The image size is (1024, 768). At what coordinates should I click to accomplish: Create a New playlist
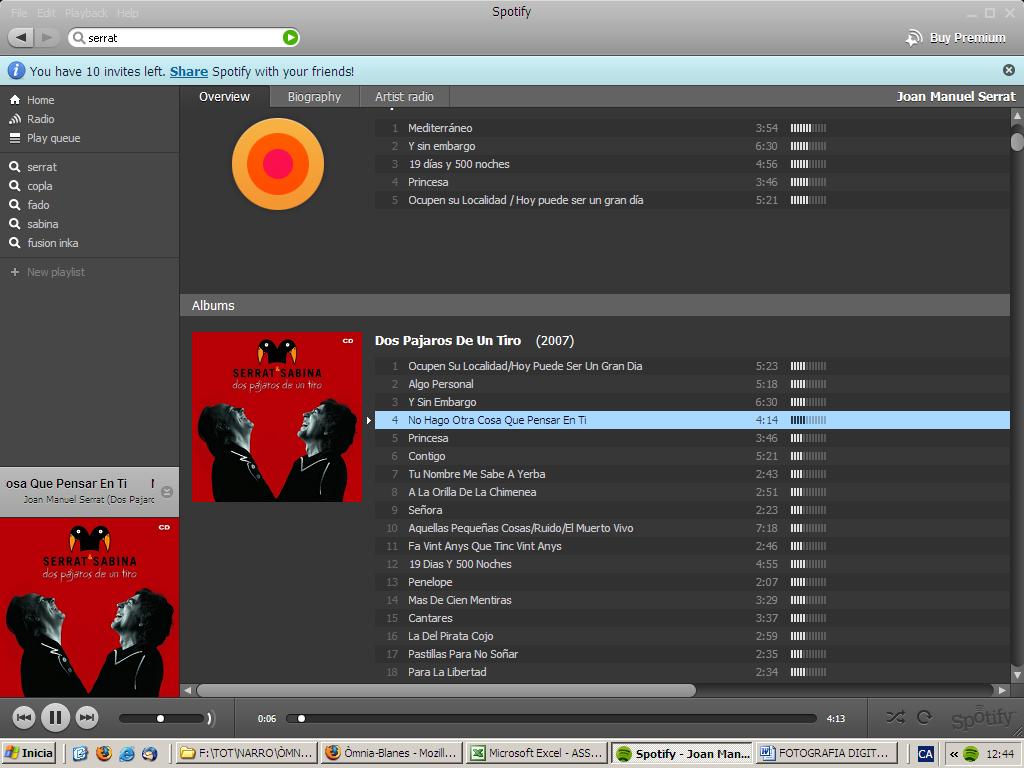pyautogui.click(x=56, y=272)
